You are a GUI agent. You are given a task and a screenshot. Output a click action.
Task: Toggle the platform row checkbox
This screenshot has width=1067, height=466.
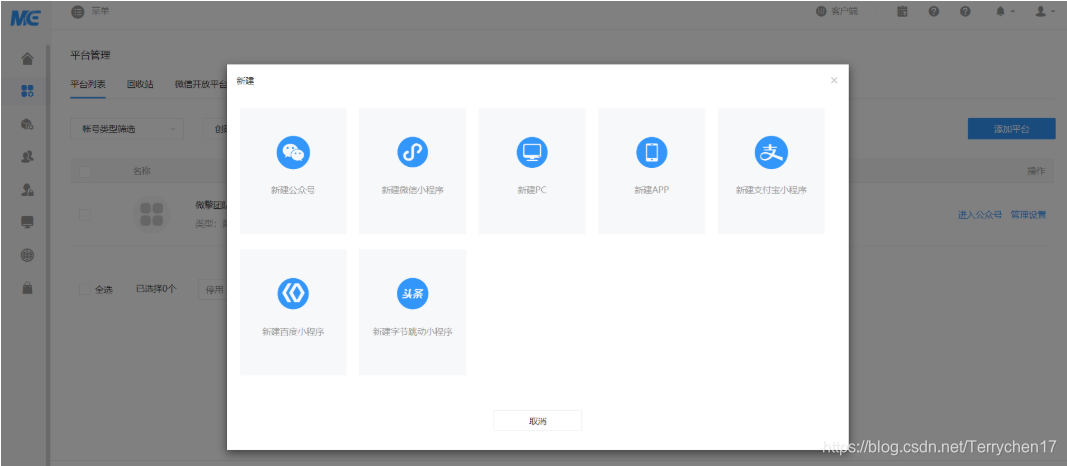85,215
